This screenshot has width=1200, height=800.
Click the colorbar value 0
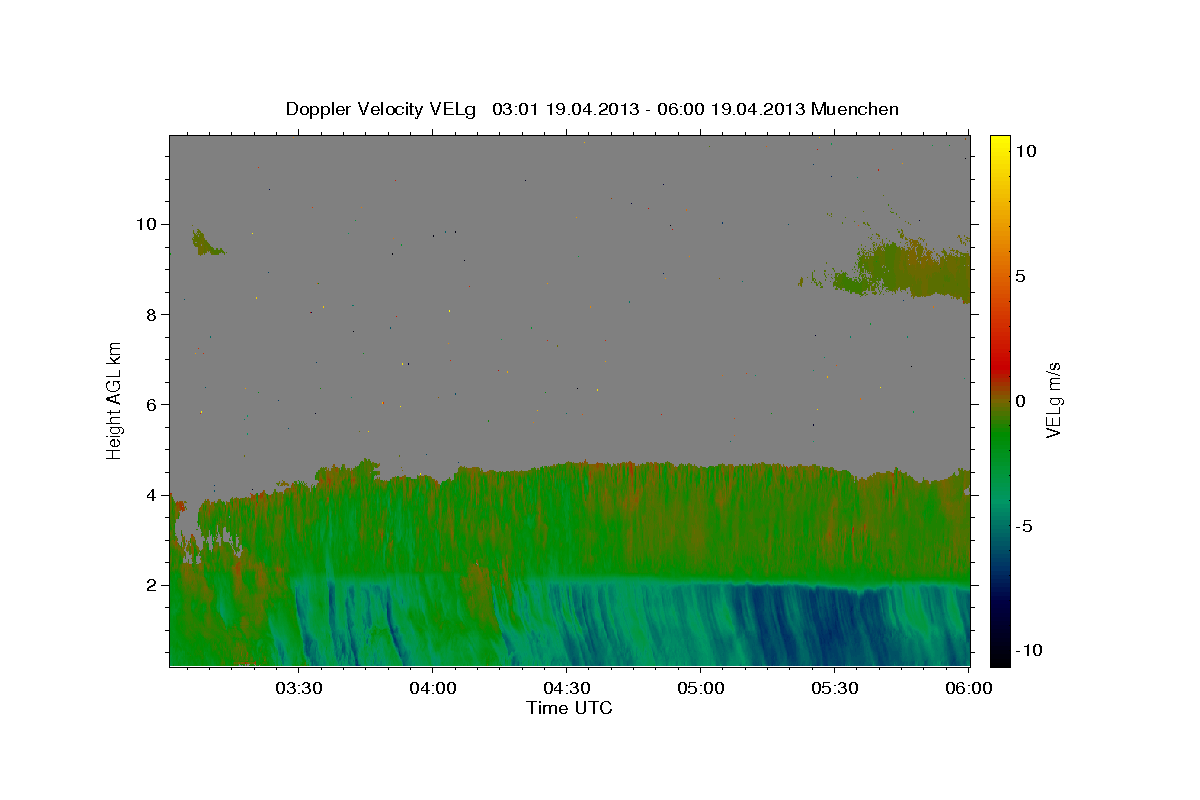[1021, 401]
